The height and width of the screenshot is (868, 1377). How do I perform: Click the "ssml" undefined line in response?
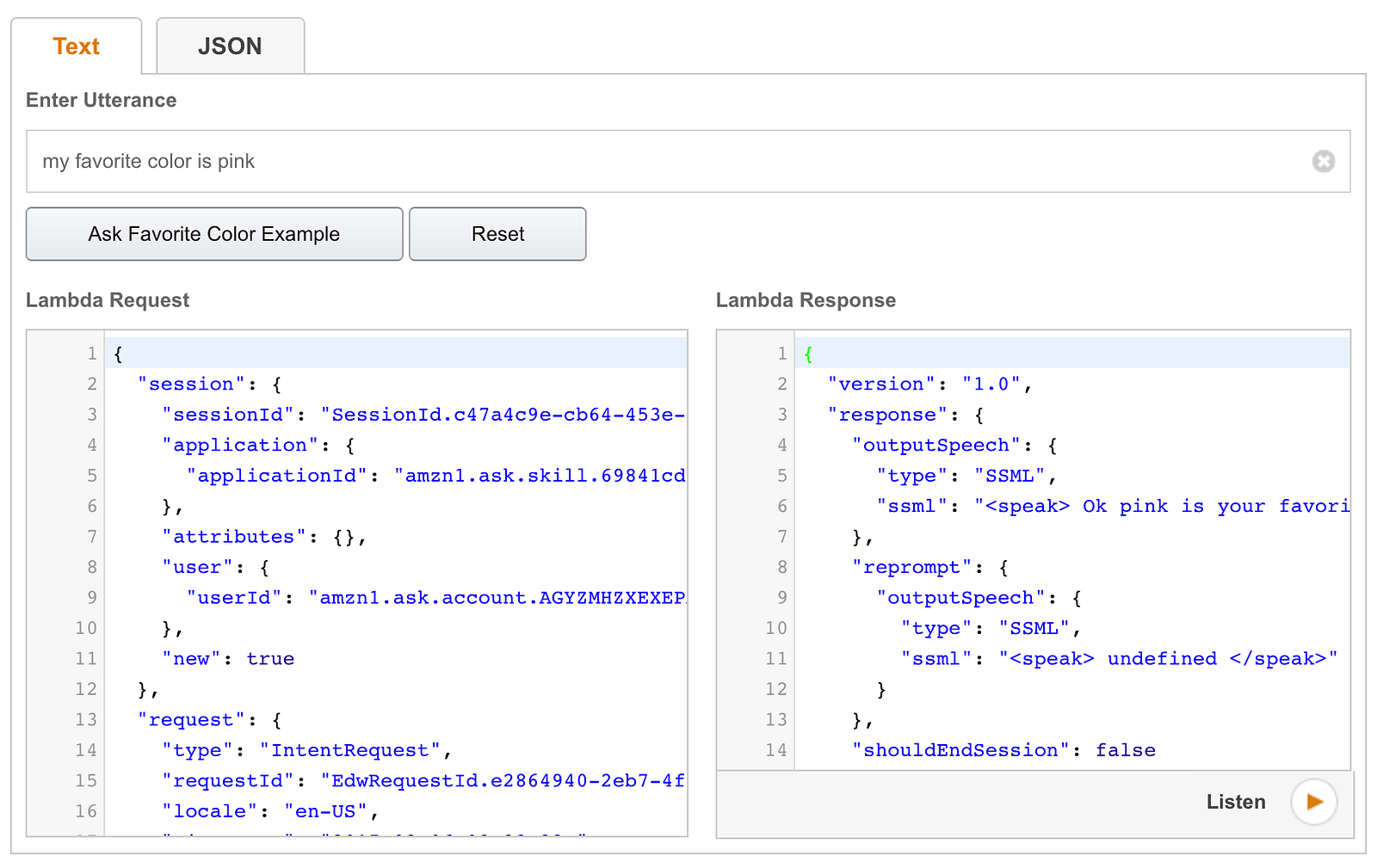(1119, 659)
